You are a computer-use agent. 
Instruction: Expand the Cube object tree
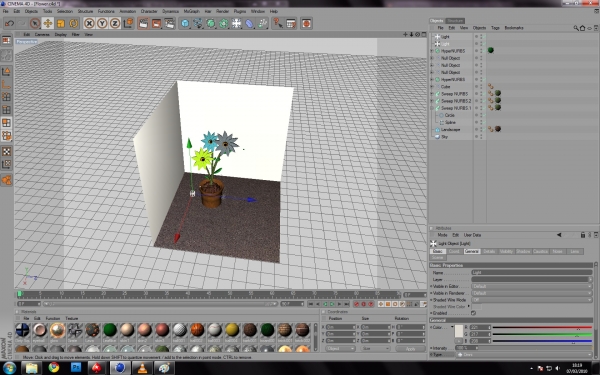tap(432, 86)
